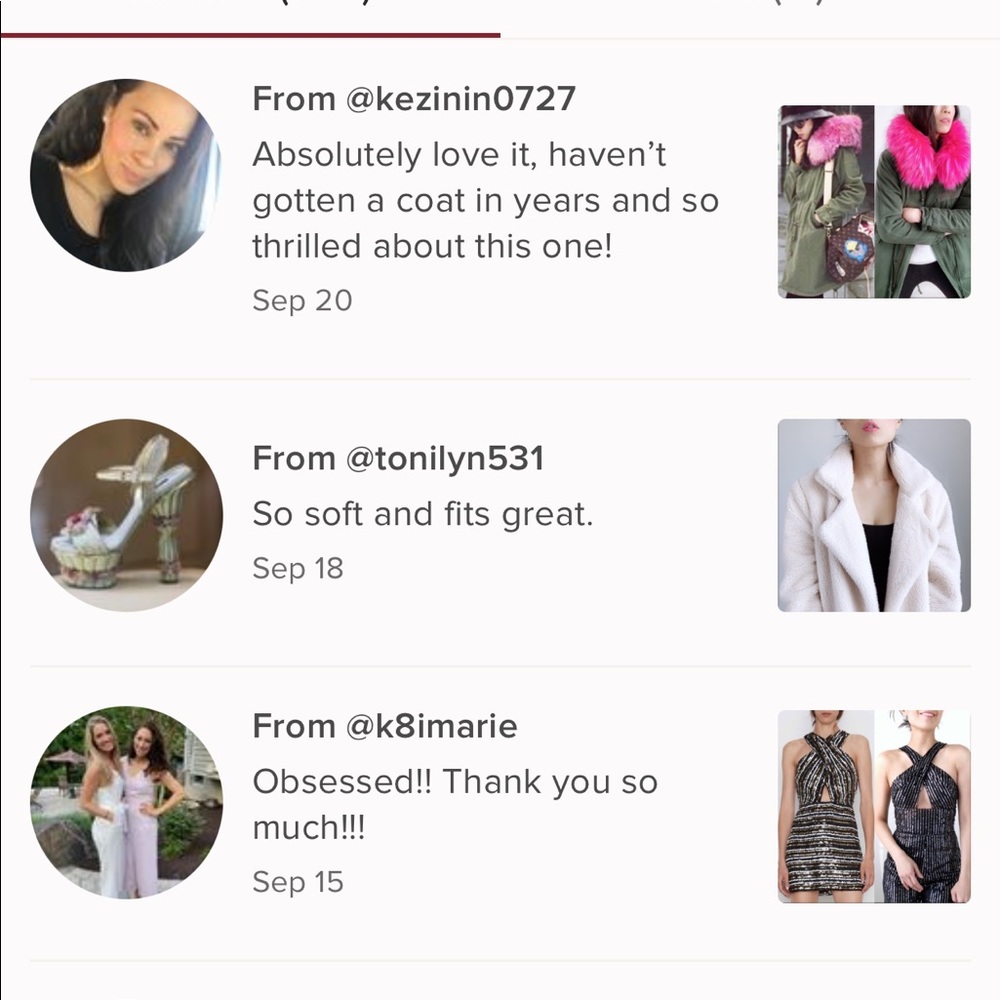Open the @k8imarie username link
1000x1000 pixels.
coord(431,726)
